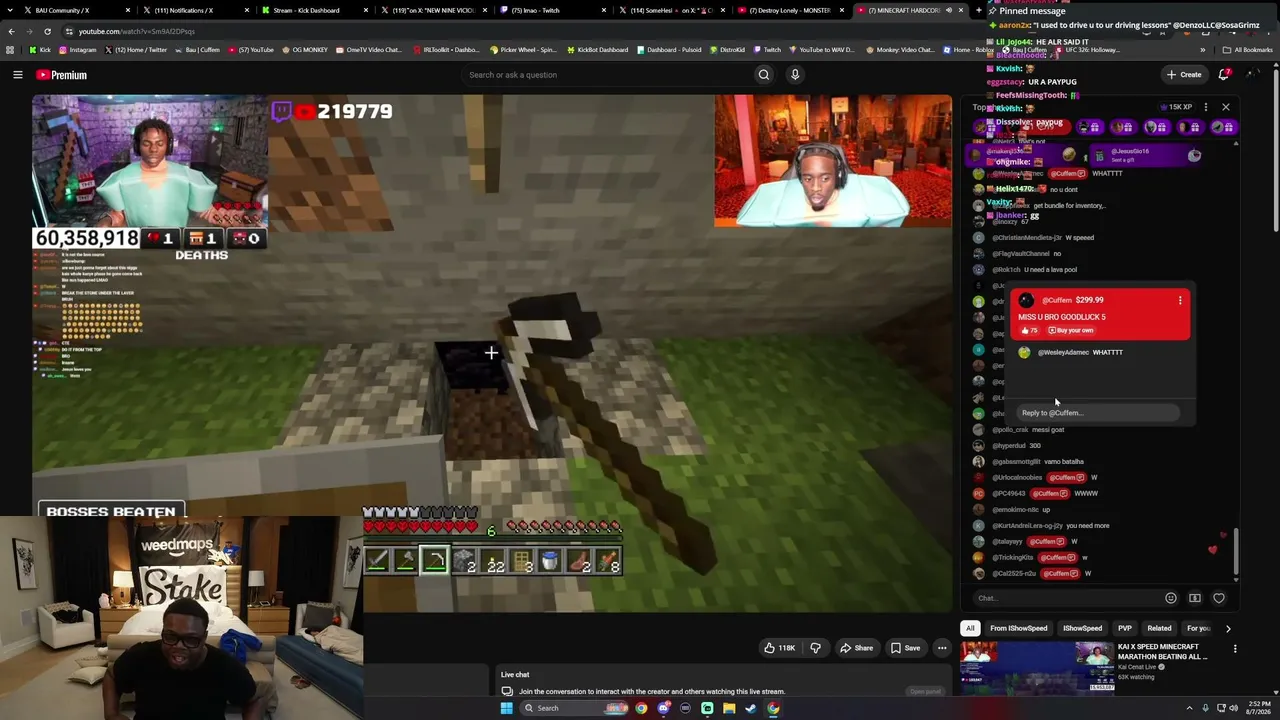Screen dimensions: 1280x720
Task: Reply to @Cuffem in the input box
Action: click(x=1099, y=413)
